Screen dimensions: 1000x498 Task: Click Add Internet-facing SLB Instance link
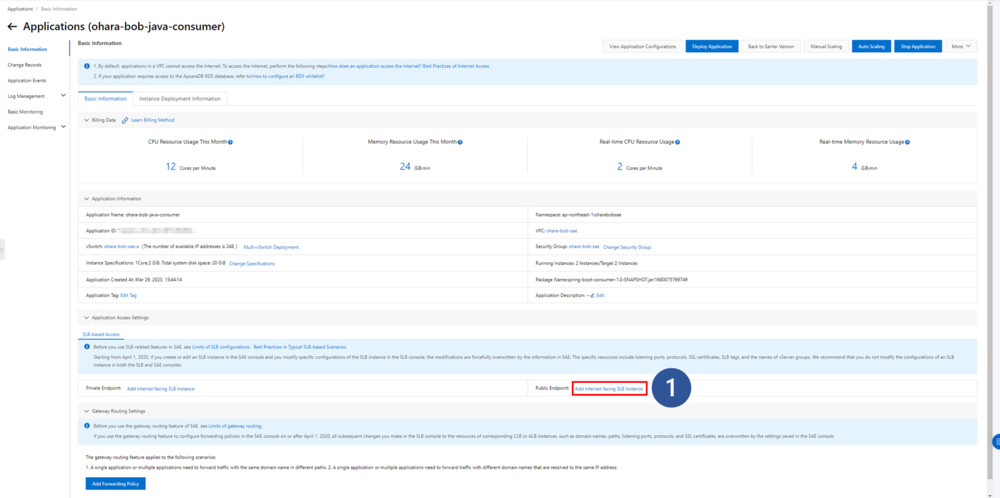[x=609, y=387]
